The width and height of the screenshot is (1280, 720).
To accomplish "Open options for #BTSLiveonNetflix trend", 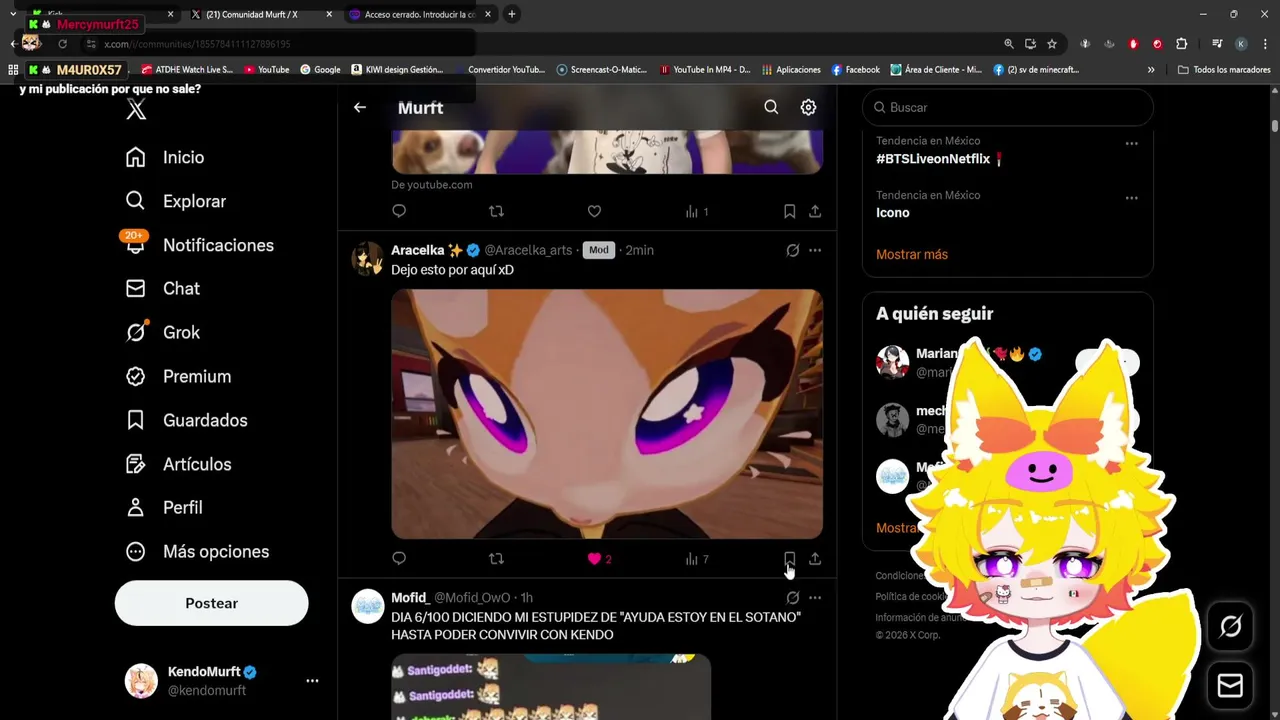I will [x=1131, y=144].
